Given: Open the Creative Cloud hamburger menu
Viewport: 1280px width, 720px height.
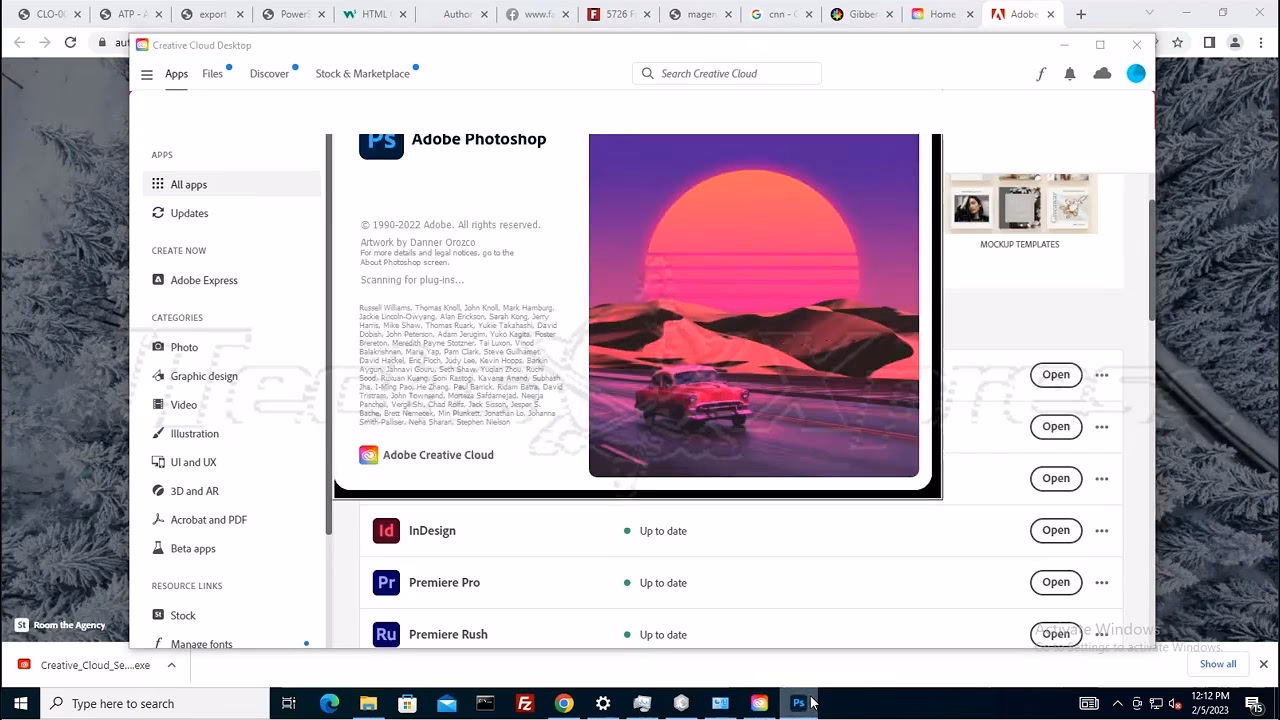Looking at the screenshot, I should (x=147, y=74).
